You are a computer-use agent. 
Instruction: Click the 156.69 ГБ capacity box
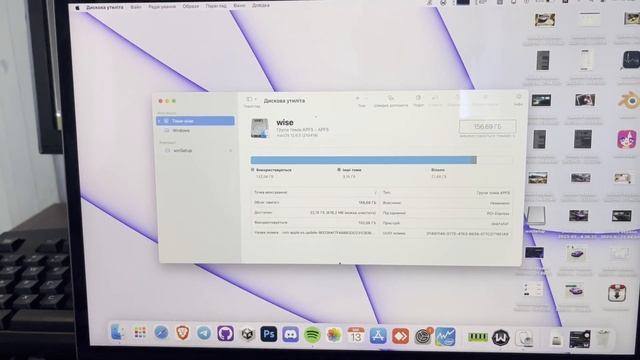tap(487, 127)
